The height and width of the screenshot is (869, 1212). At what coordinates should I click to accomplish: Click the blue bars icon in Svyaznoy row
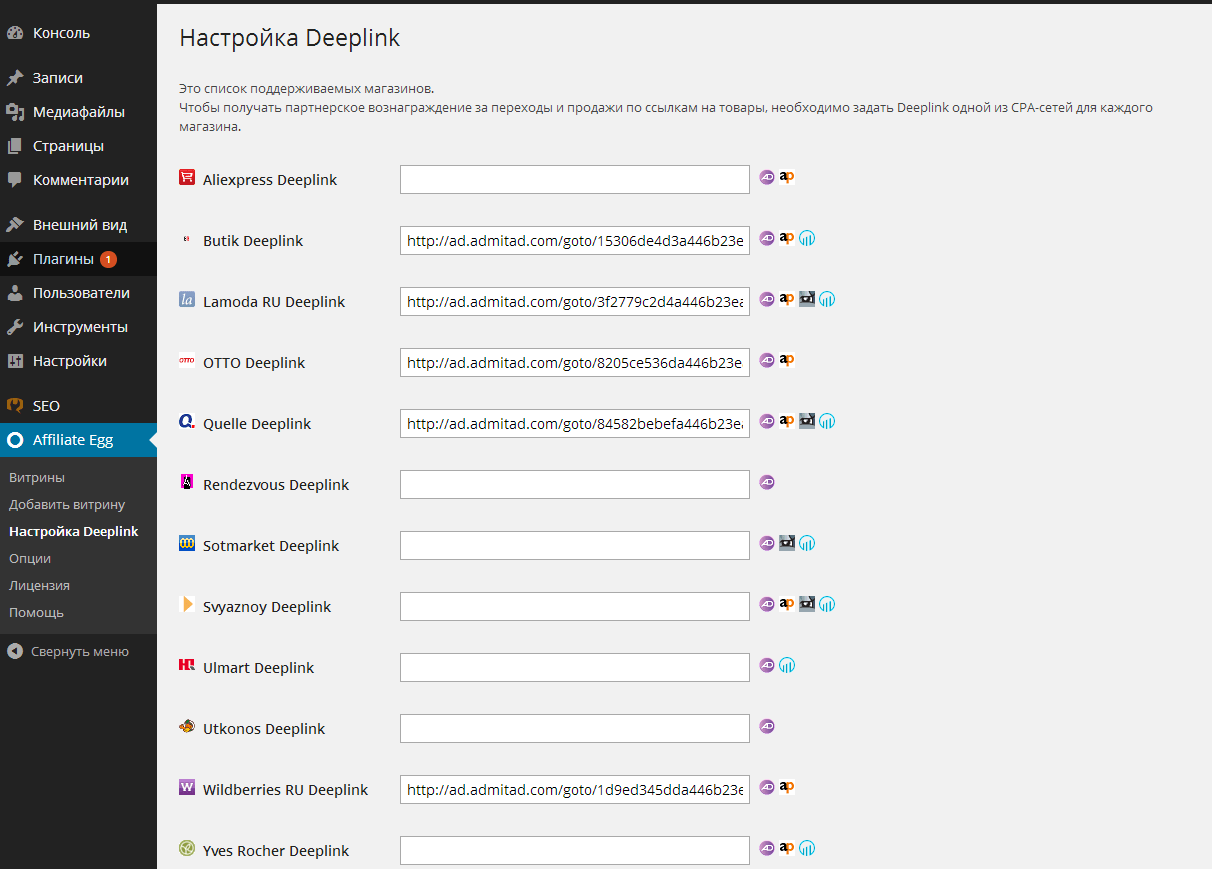827,604
